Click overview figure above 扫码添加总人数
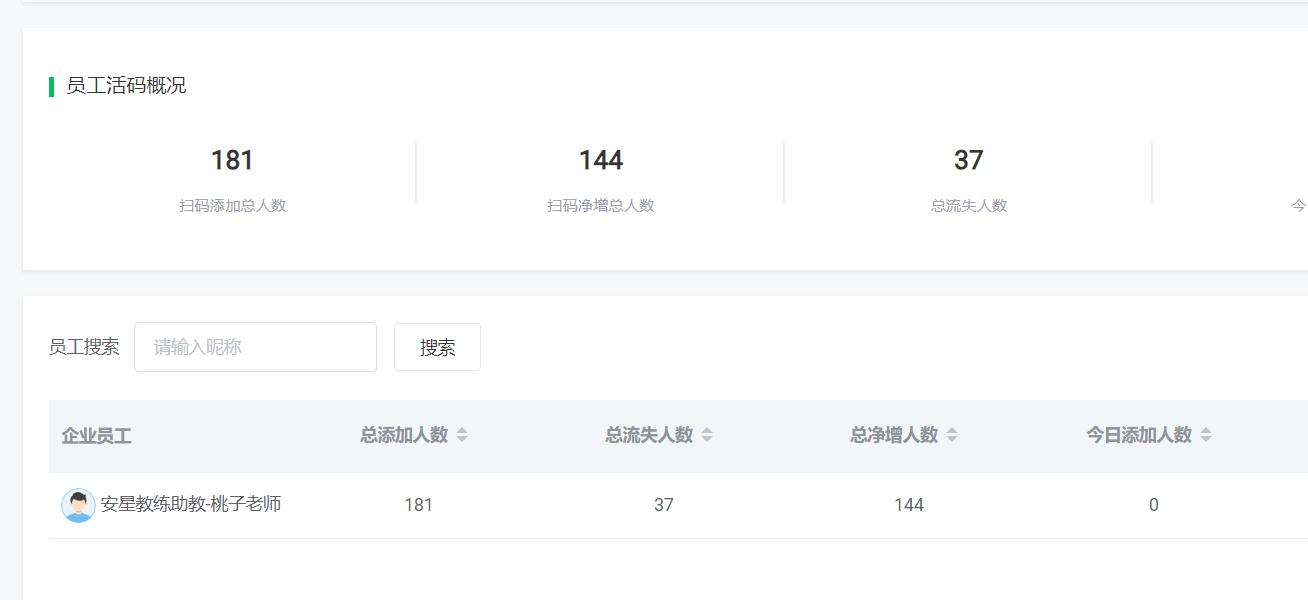This screenshot has height=600, width=1308. coord(232,160)
